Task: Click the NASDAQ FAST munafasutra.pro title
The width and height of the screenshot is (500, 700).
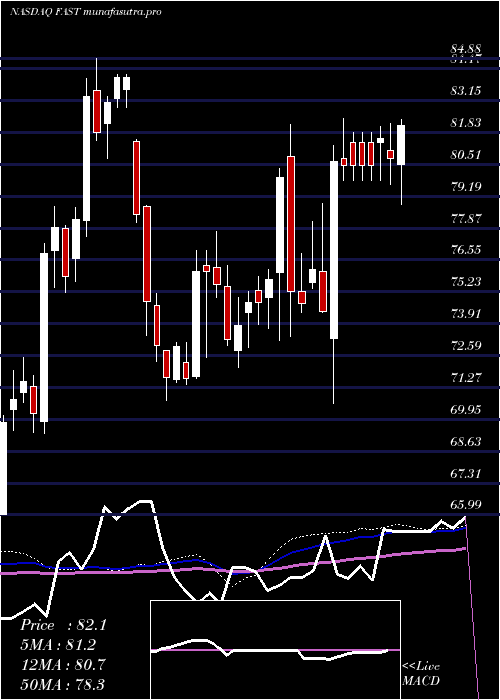Action: (x=85, y=12)
